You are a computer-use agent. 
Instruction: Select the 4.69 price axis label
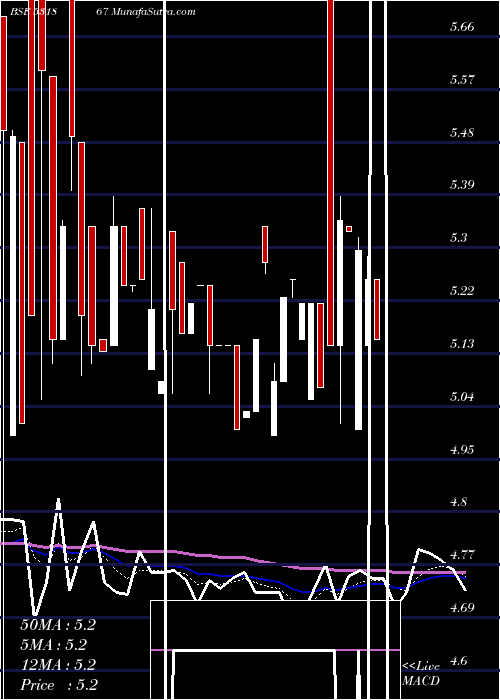point(462,608)
